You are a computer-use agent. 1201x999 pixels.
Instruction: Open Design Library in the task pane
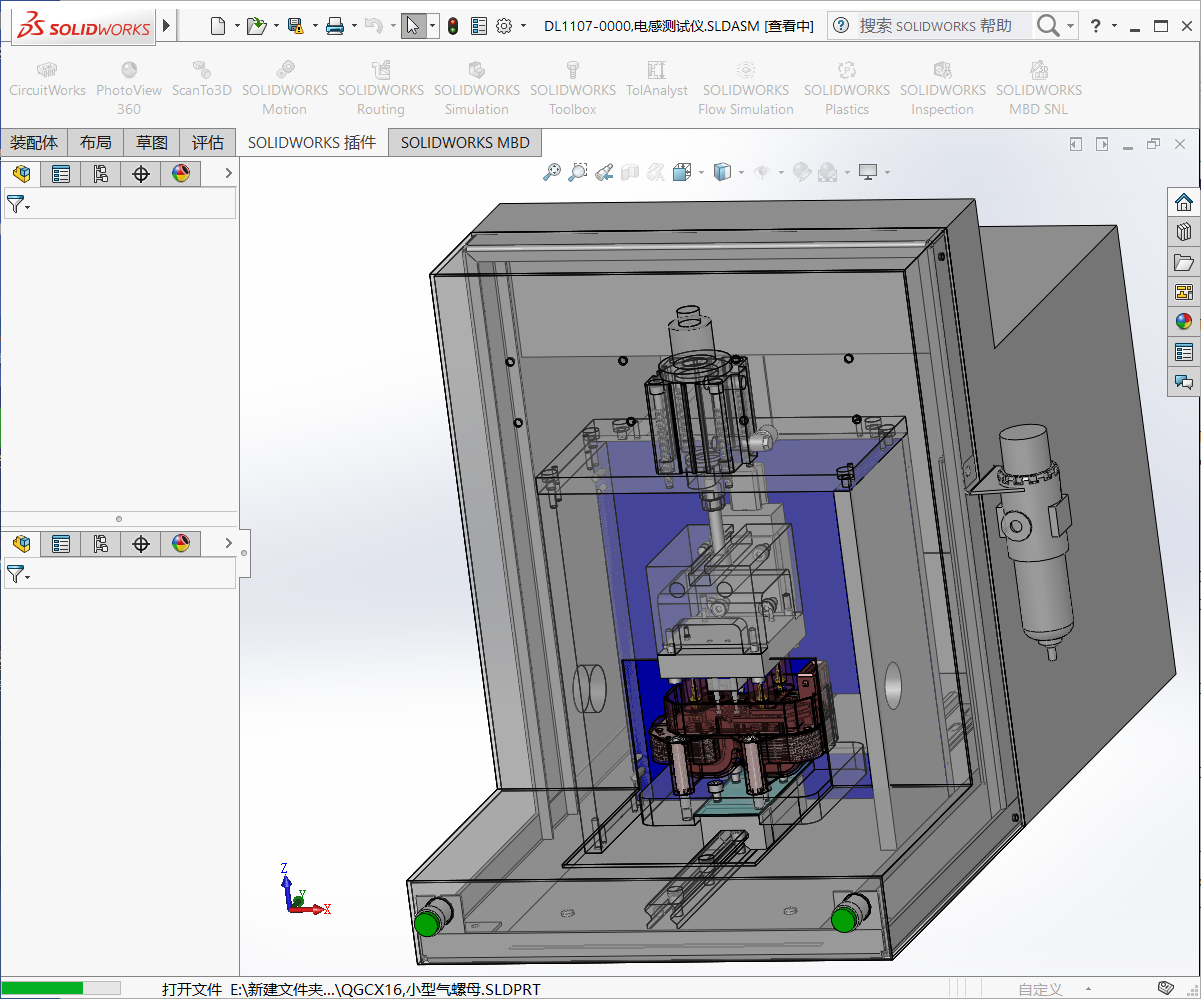[1184, 232]
